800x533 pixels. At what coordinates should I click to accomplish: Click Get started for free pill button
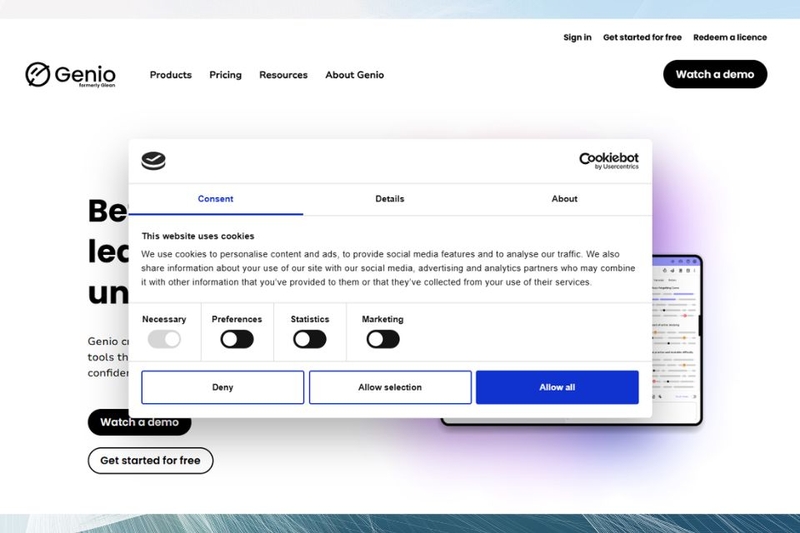click(x=151, y=461)
